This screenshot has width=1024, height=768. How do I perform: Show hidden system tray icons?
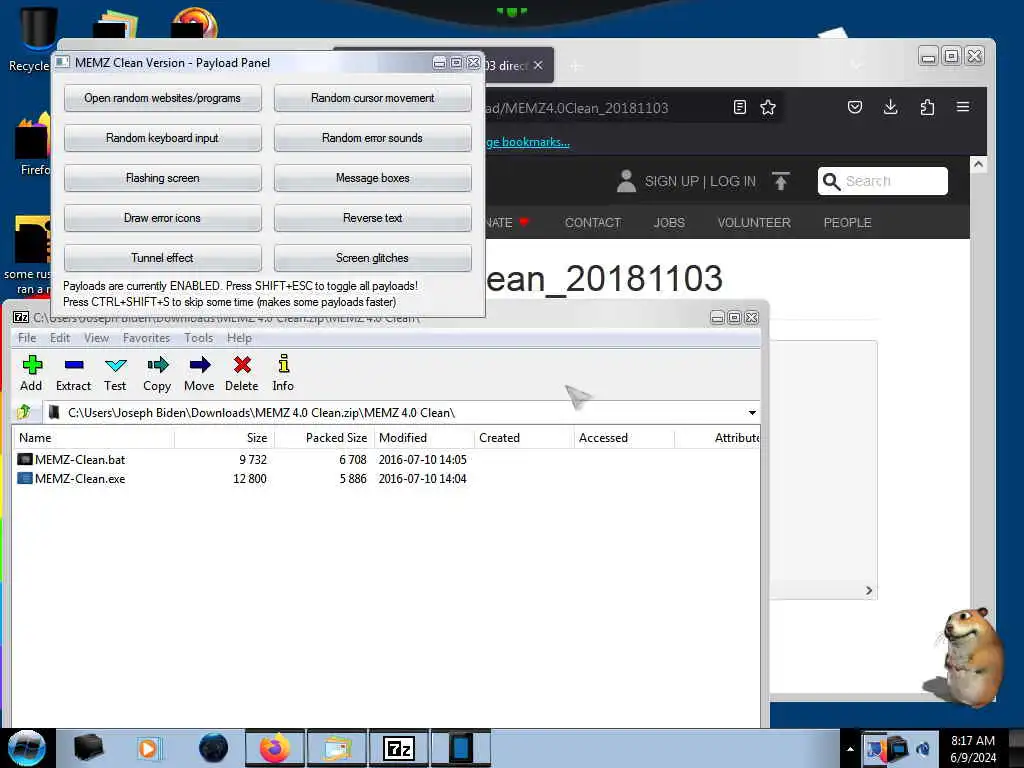[x=850, y=748]
